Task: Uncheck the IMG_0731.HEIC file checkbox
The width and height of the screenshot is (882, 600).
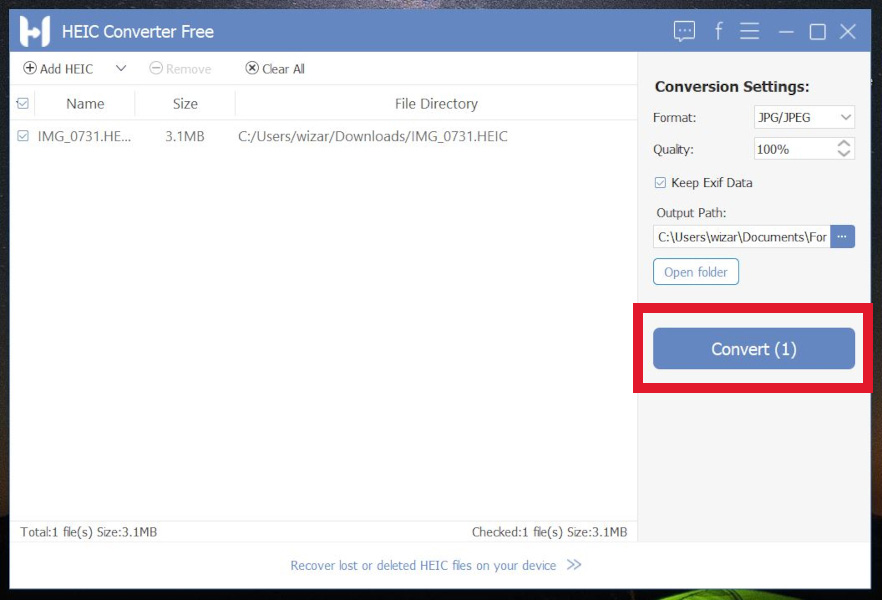Action: click(x=22, y=136)
